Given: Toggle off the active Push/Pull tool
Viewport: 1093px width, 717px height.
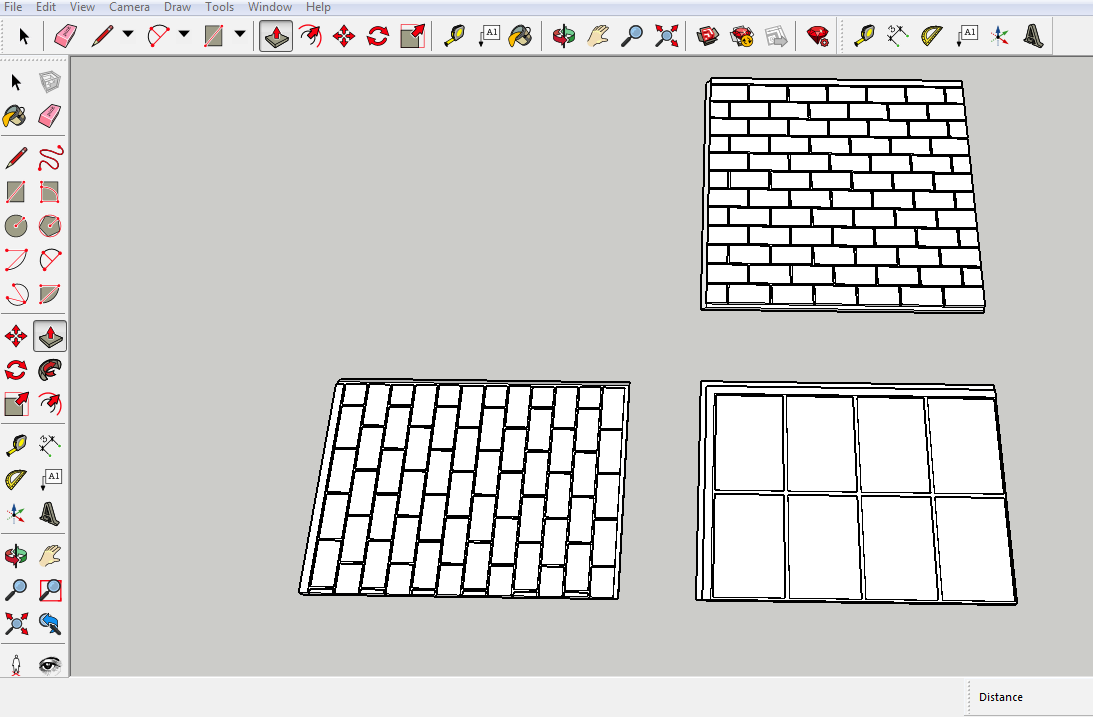Looking at the screenshot, I should [273, 37].
